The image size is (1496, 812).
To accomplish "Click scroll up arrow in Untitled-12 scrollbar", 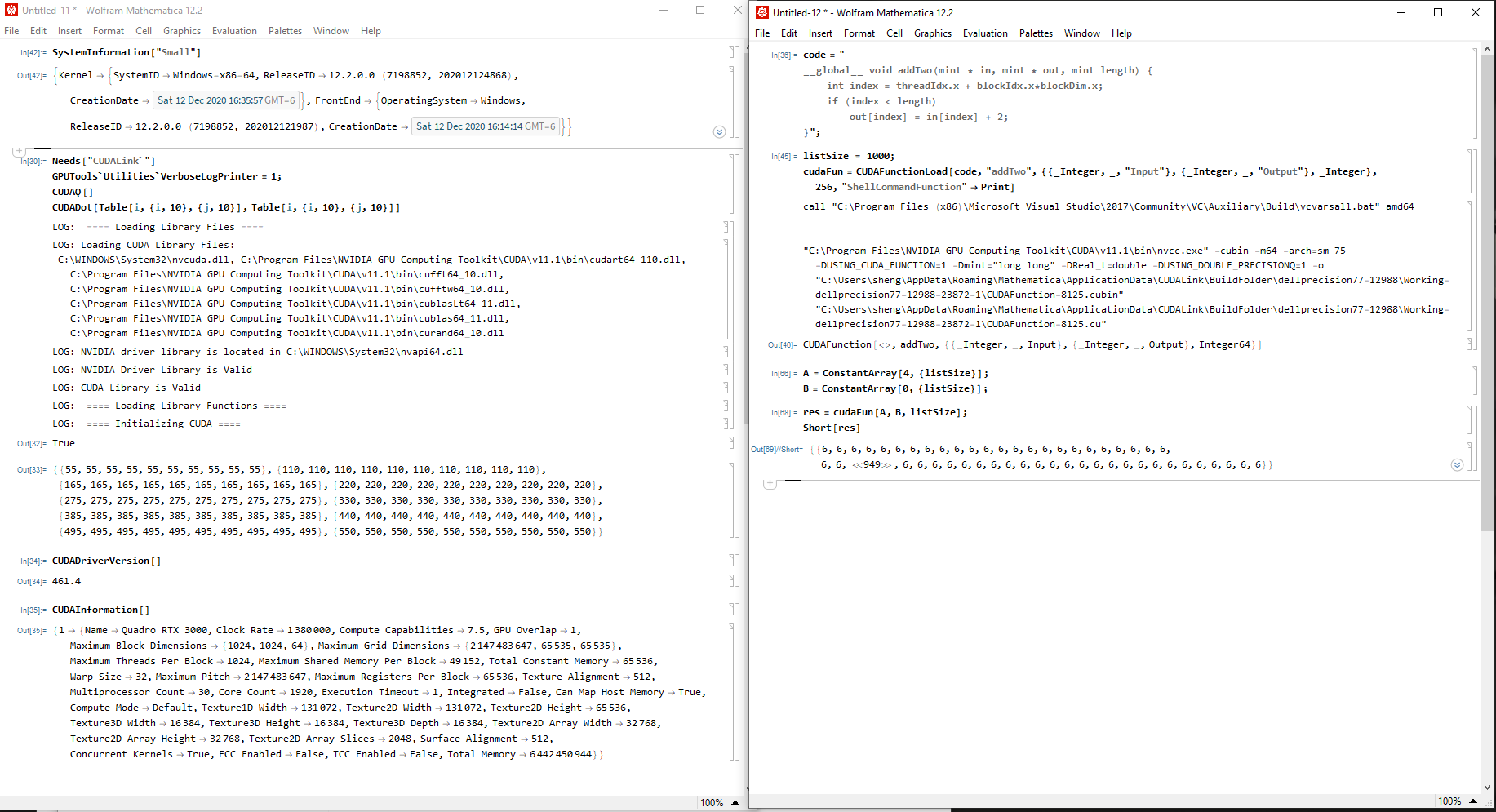I will tap(1488, 49).
